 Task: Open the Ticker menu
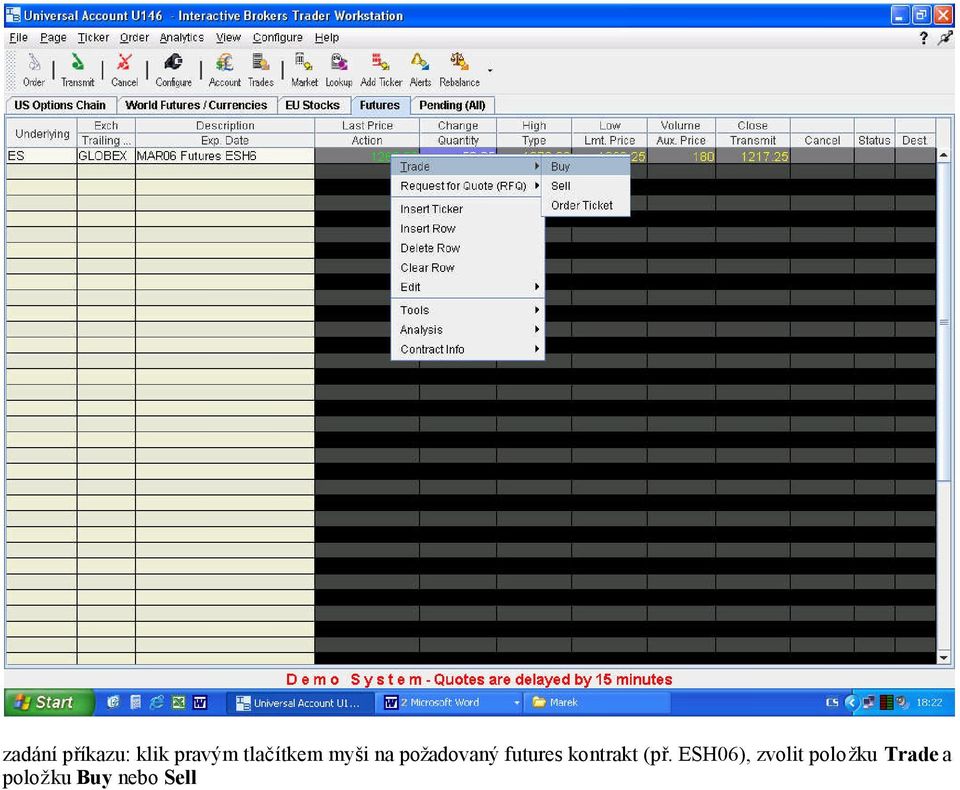tap(93, 37)
